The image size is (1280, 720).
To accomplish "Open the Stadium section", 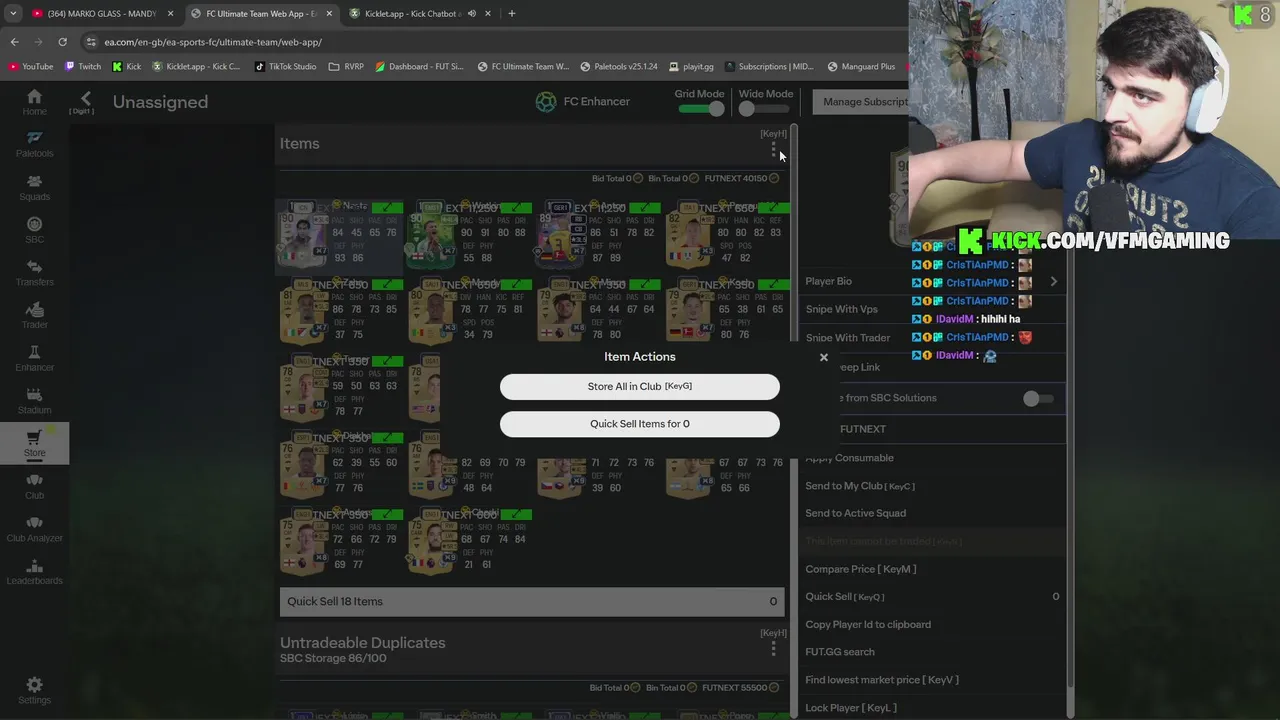I will coord(34,400).
